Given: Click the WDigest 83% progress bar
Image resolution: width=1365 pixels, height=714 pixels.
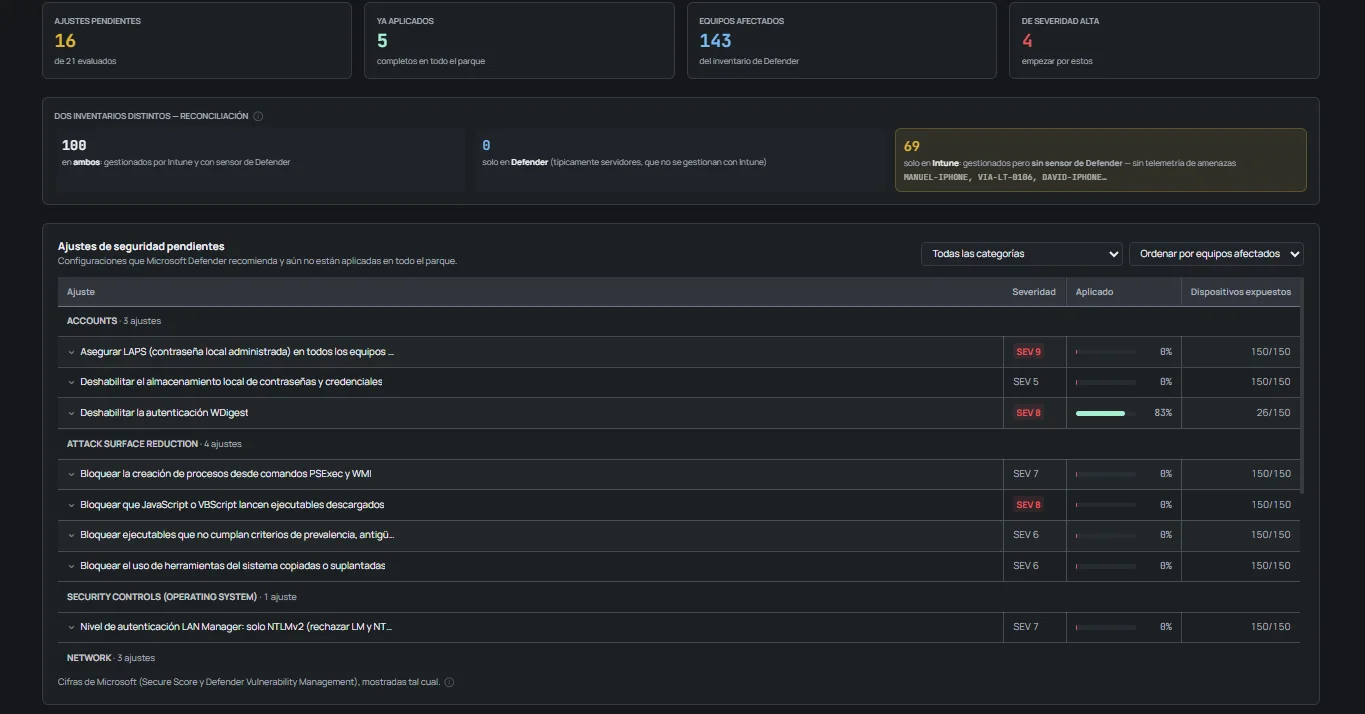Looking at the screenshot, I should pyautogui.click(x=1106, y=413).
